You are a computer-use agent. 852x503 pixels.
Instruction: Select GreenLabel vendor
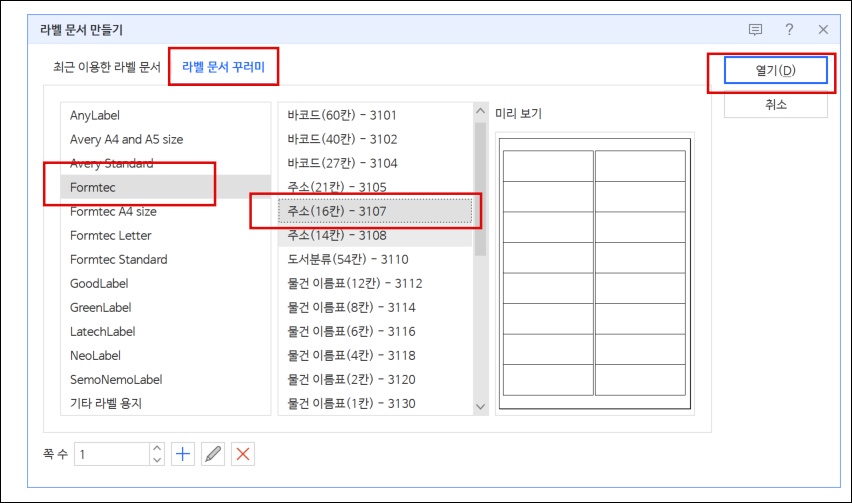coord(166,307)
